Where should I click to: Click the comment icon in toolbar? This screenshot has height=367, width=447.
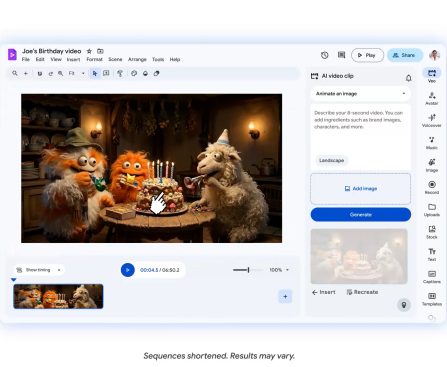click(106, 73)
